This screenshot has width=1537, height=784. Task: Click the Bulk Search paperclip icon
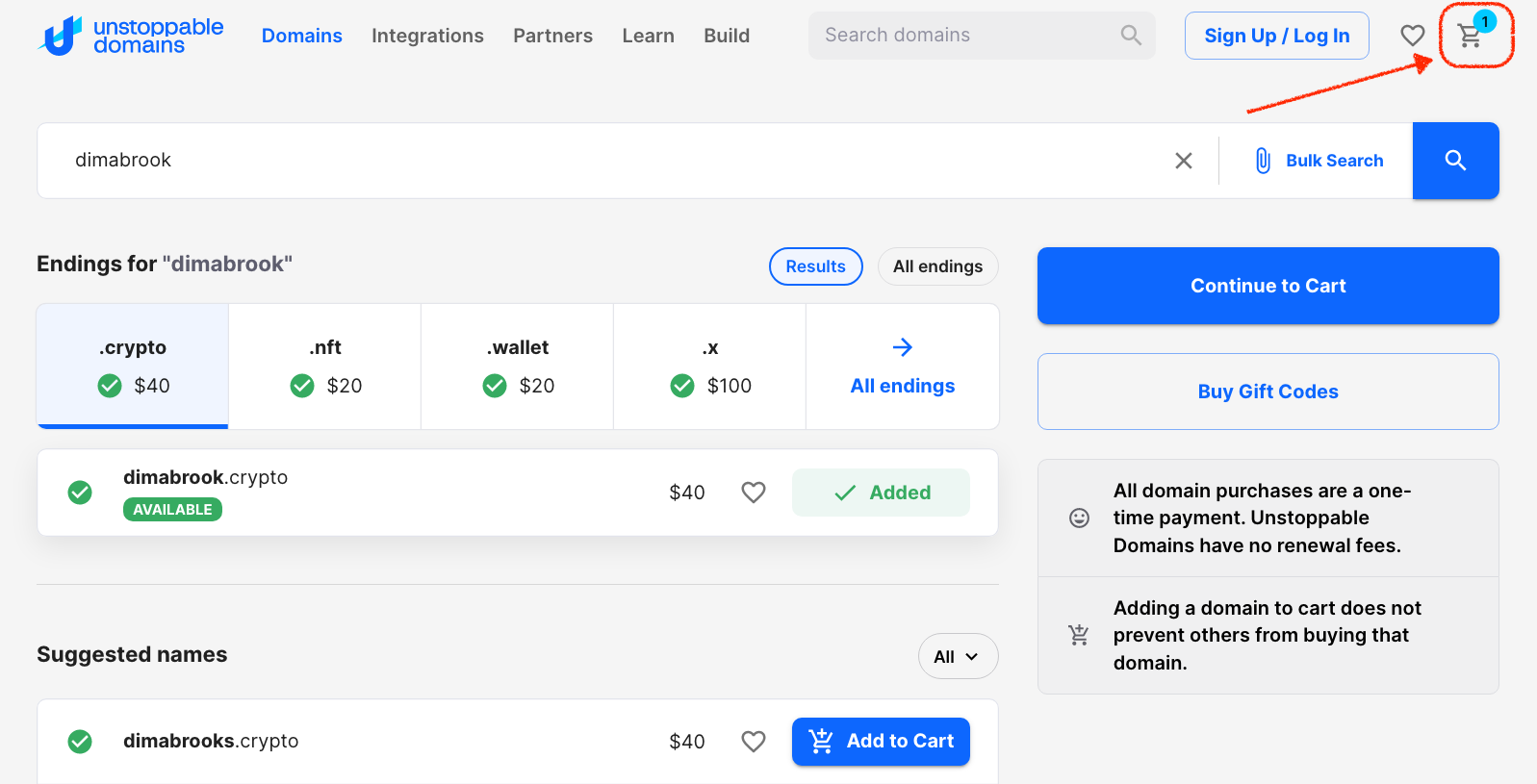(1263, 161)
